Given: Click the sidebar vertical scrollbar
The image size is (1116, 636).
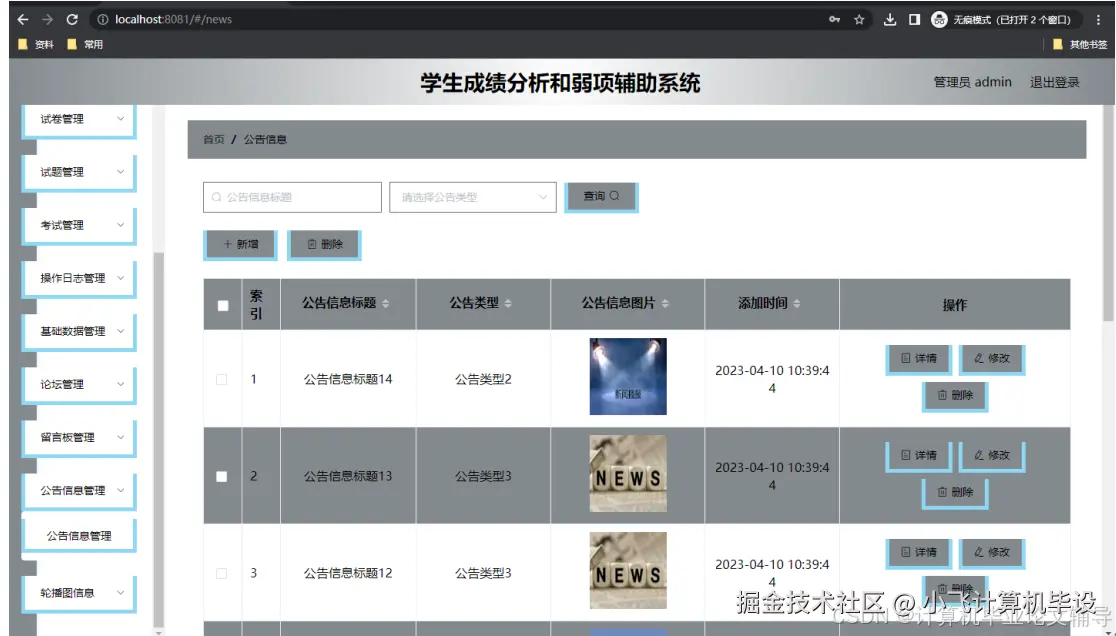Looking at the screenshot, I should coord(158,439).
